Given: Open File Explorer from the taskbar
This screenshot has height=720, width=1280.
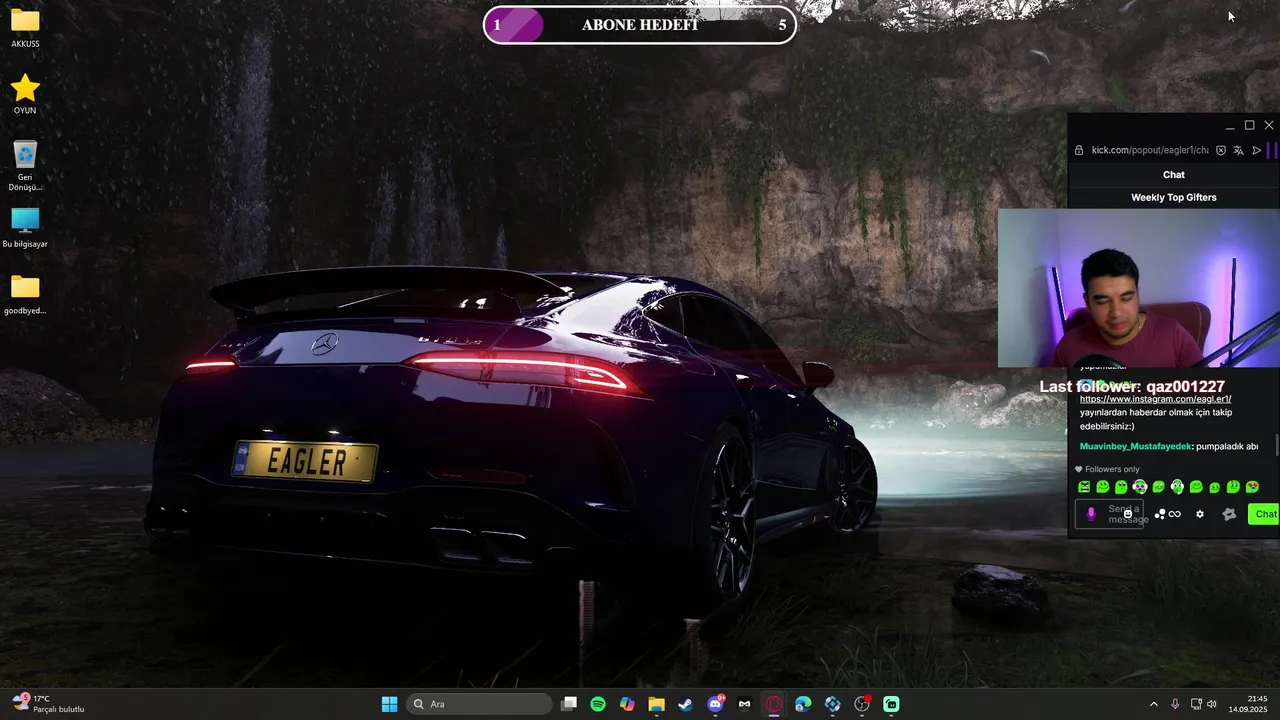Looking at the screenshot, I should [x=656, y=704].
